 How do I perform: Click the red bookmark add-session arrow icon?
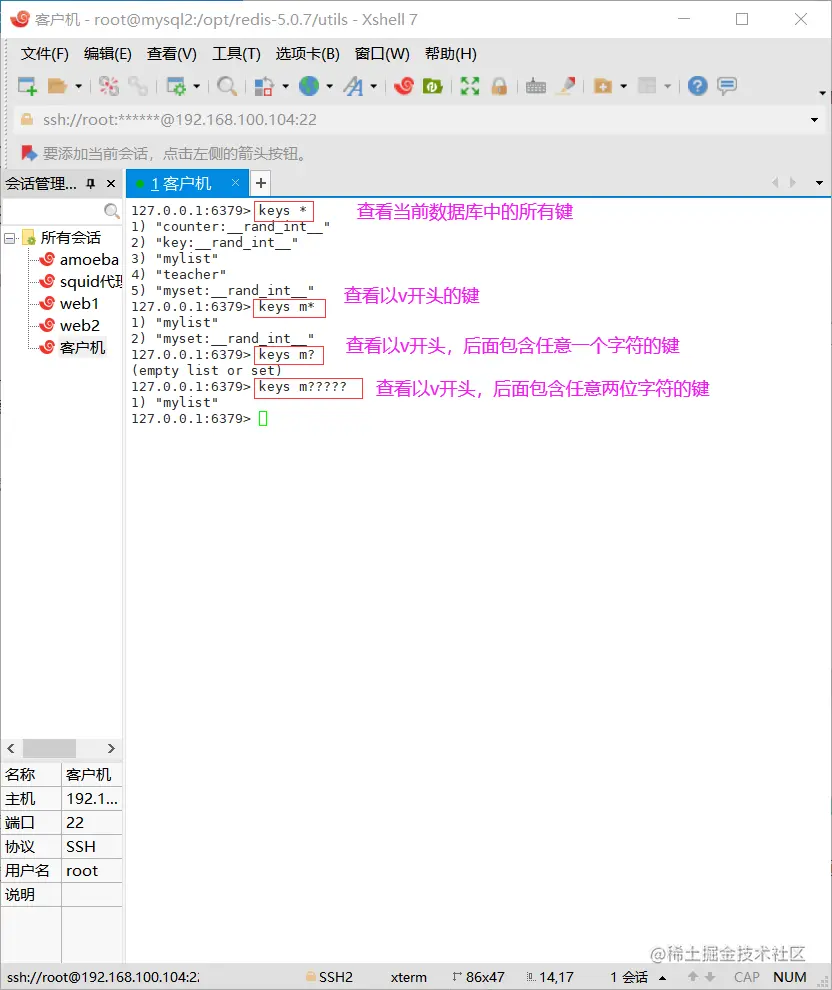click(29, 153)
